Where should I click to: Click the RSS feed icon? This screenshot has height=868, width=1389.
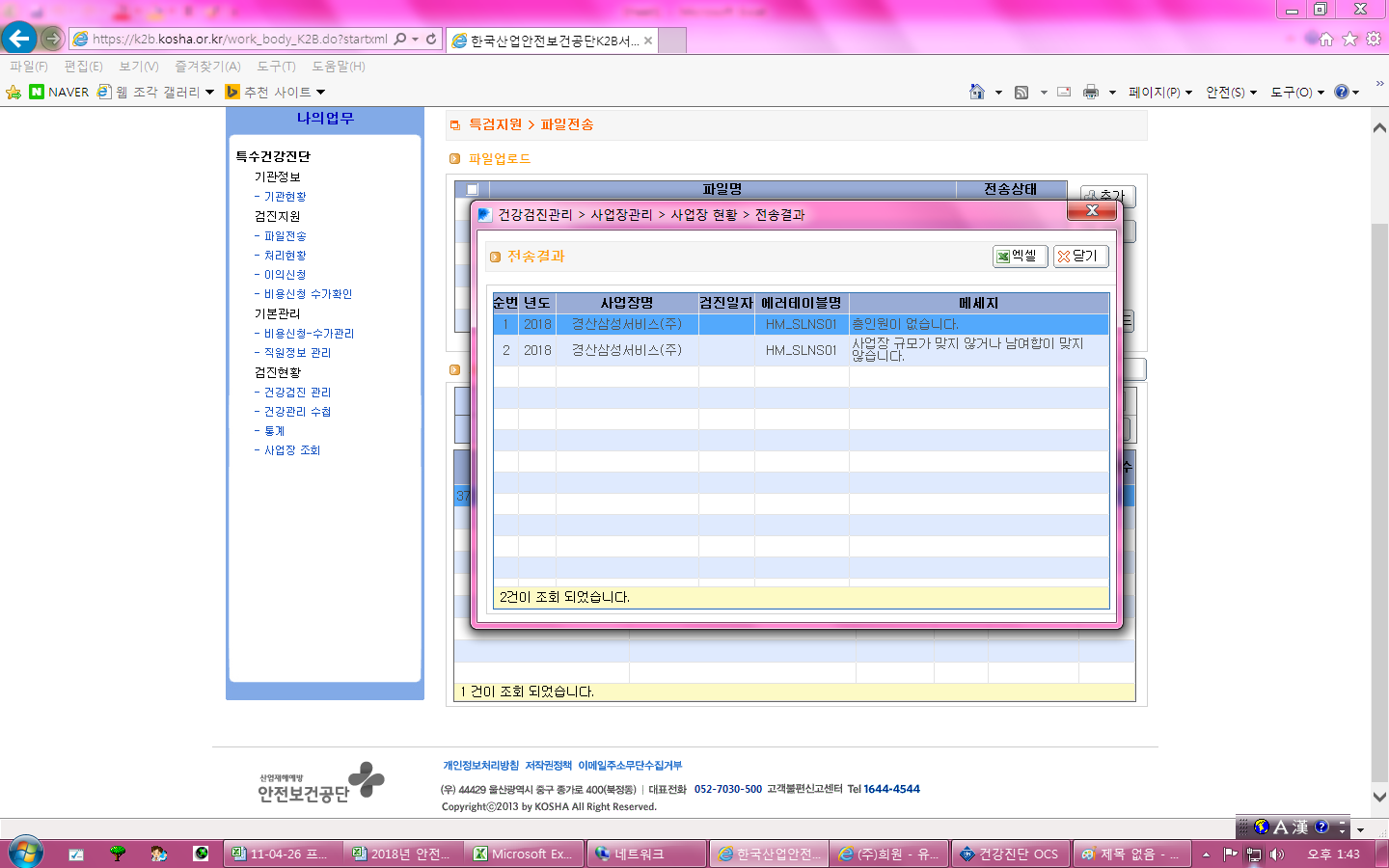click(x=1021, y=92)
